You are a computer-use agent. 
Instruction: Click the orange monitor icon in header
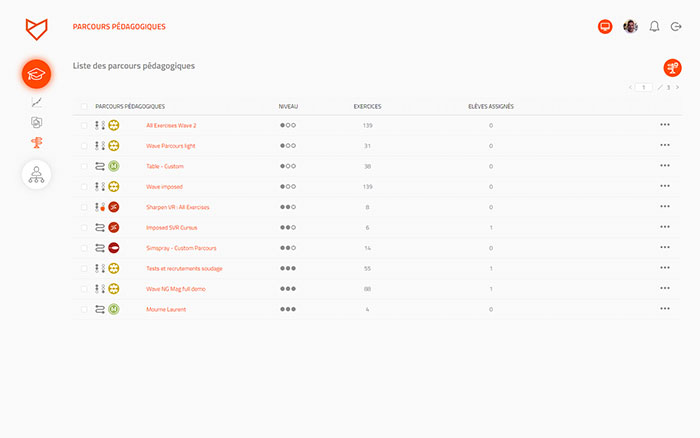click(x=605, y=27)
